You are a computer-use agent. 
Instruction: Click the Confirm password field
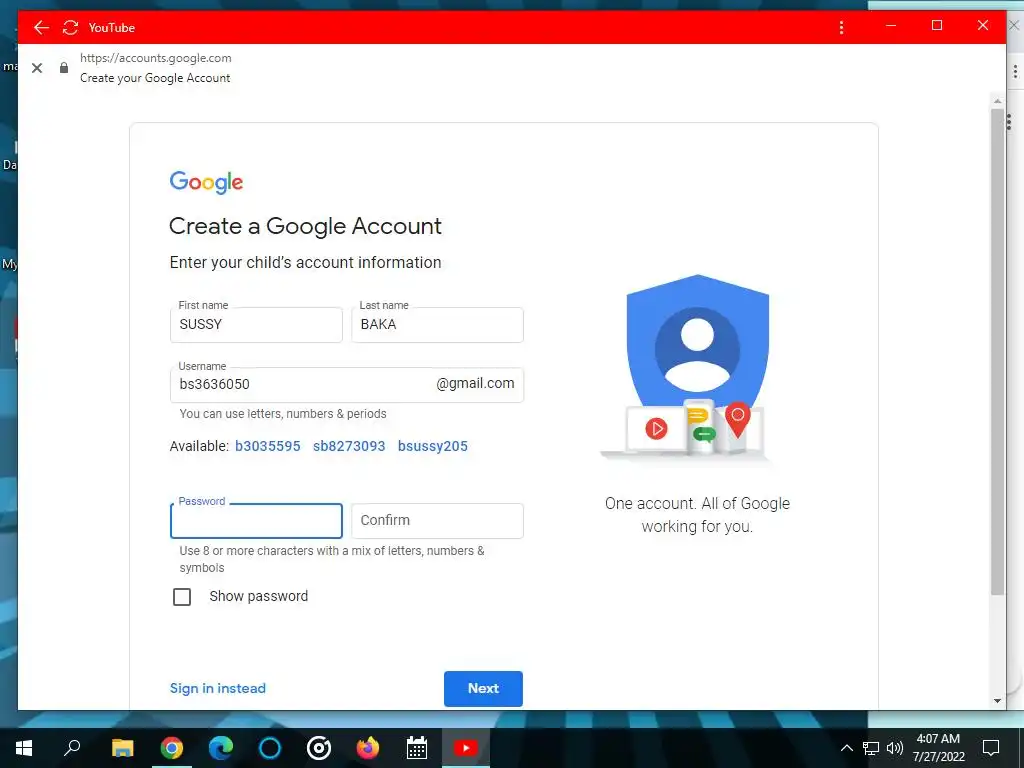tap(437, 520)
